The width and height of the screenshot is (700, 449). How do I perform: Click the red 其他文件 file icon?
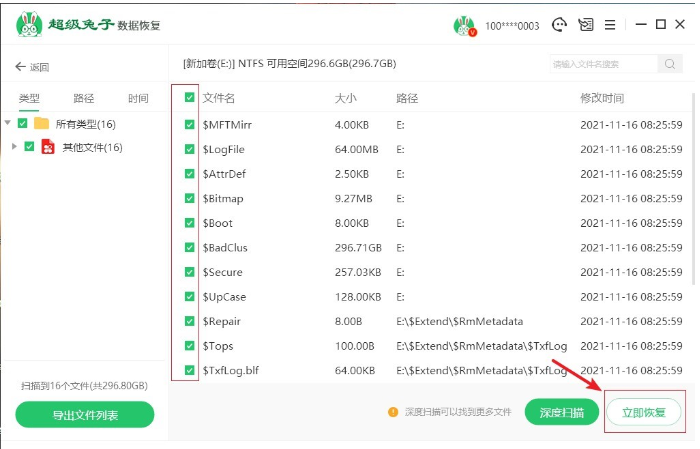48,147
